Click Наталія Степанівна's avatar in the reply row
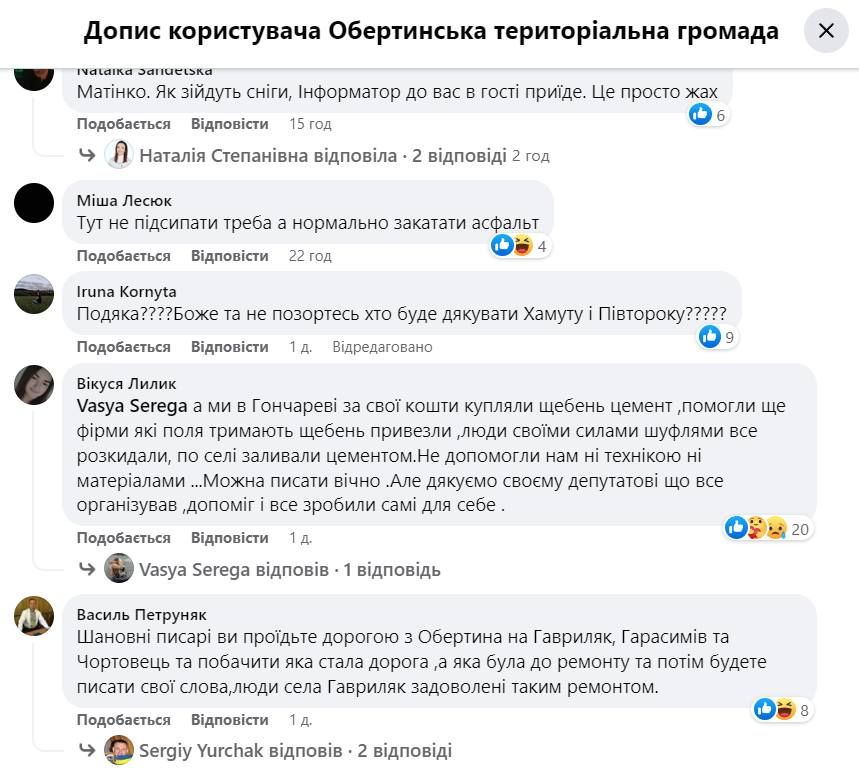Image resolution: width=859 pixels, height=769 pixels. (118, 155)
